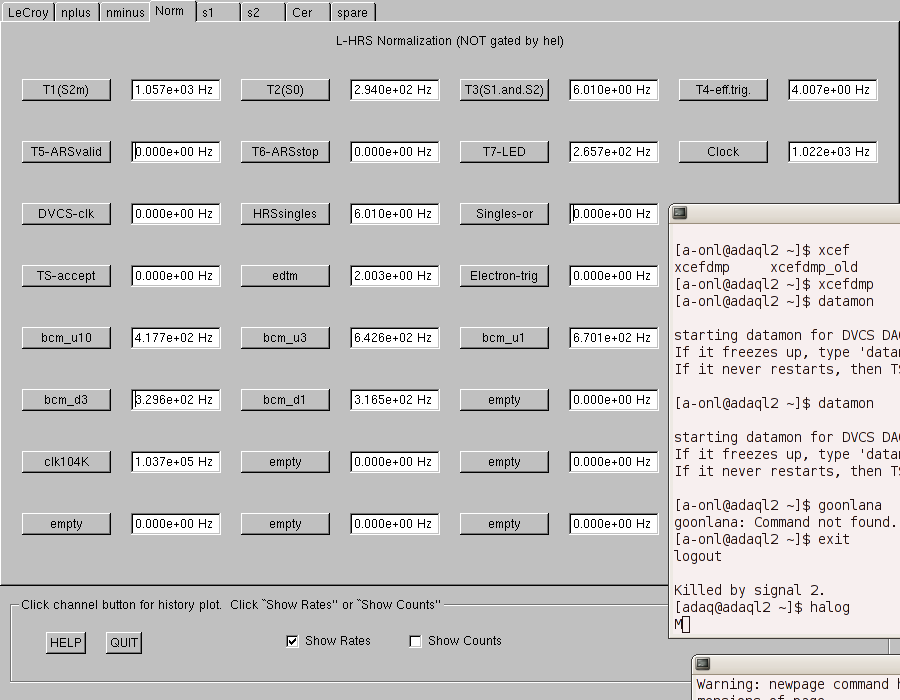Click the T7-LED rate field 2.657e+02 Hz
This screenshot has height=700, width=900.
click(614, 152)
